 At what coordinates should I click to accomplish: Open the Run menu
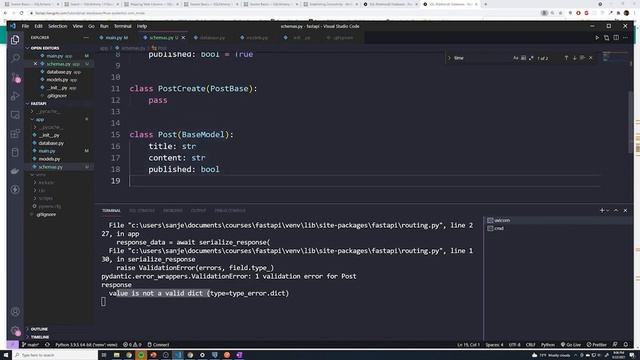[x=104, y=26]
